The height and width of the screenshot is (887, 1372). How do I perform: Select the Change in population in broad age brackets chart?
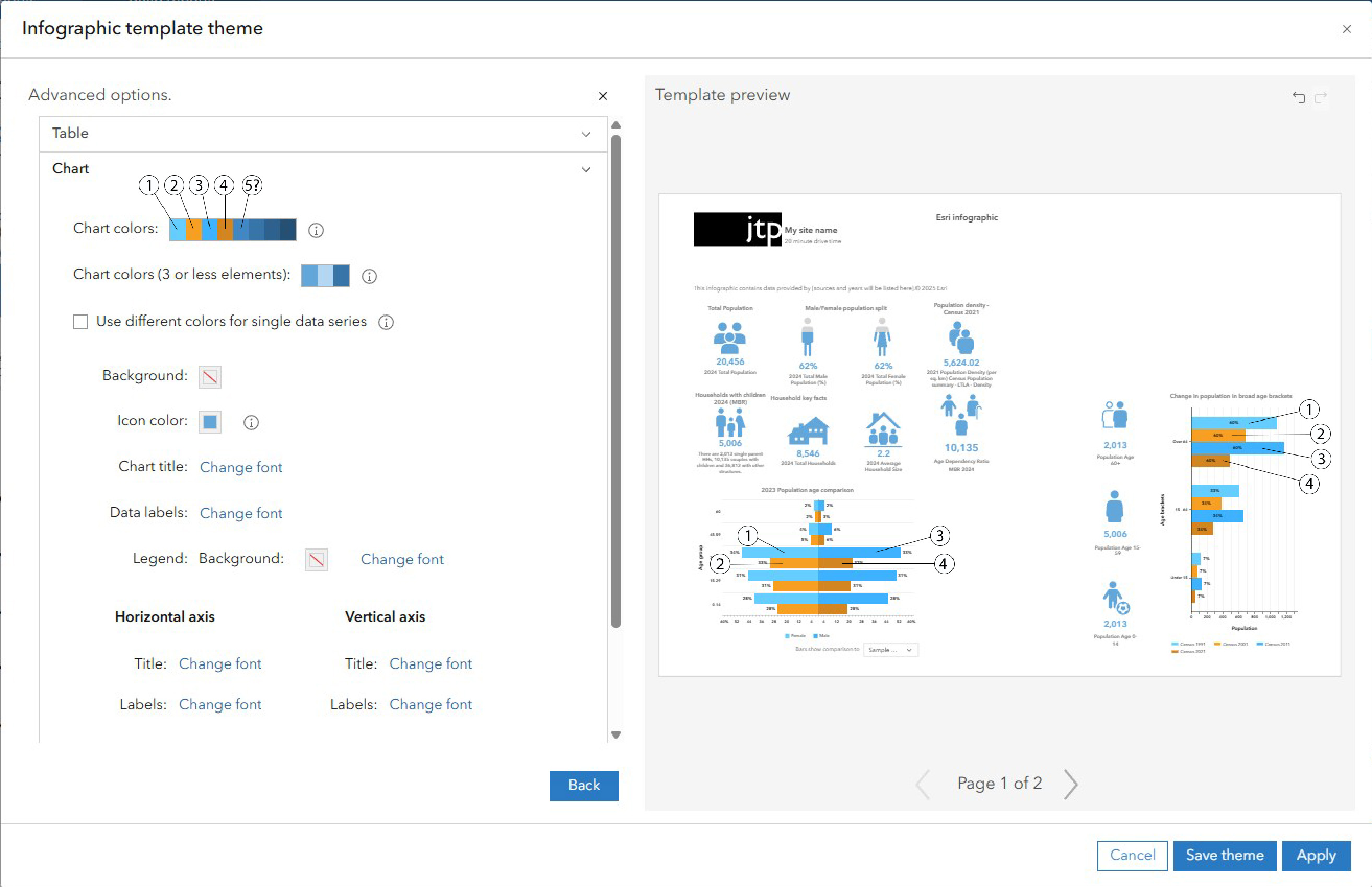point(1233,523)
